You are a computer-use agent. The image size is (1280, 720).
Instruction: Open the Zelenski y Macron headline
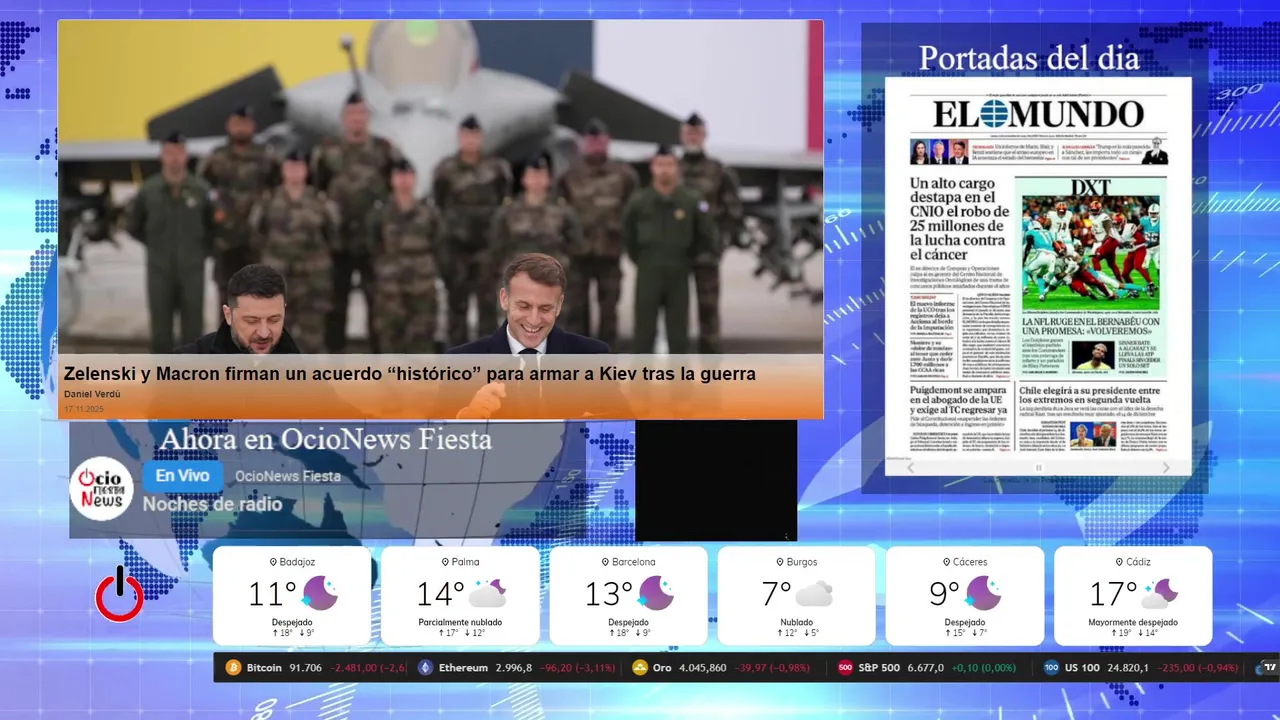[x=410, y=374]
